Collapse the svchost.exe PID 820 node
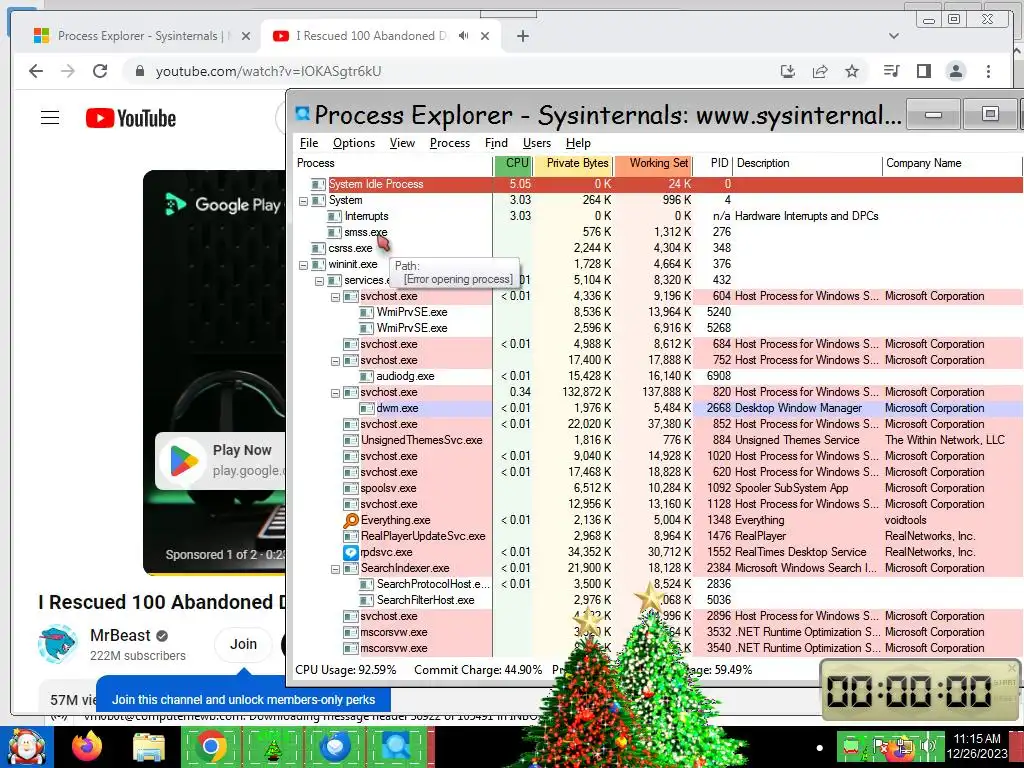 pos(335,392)
